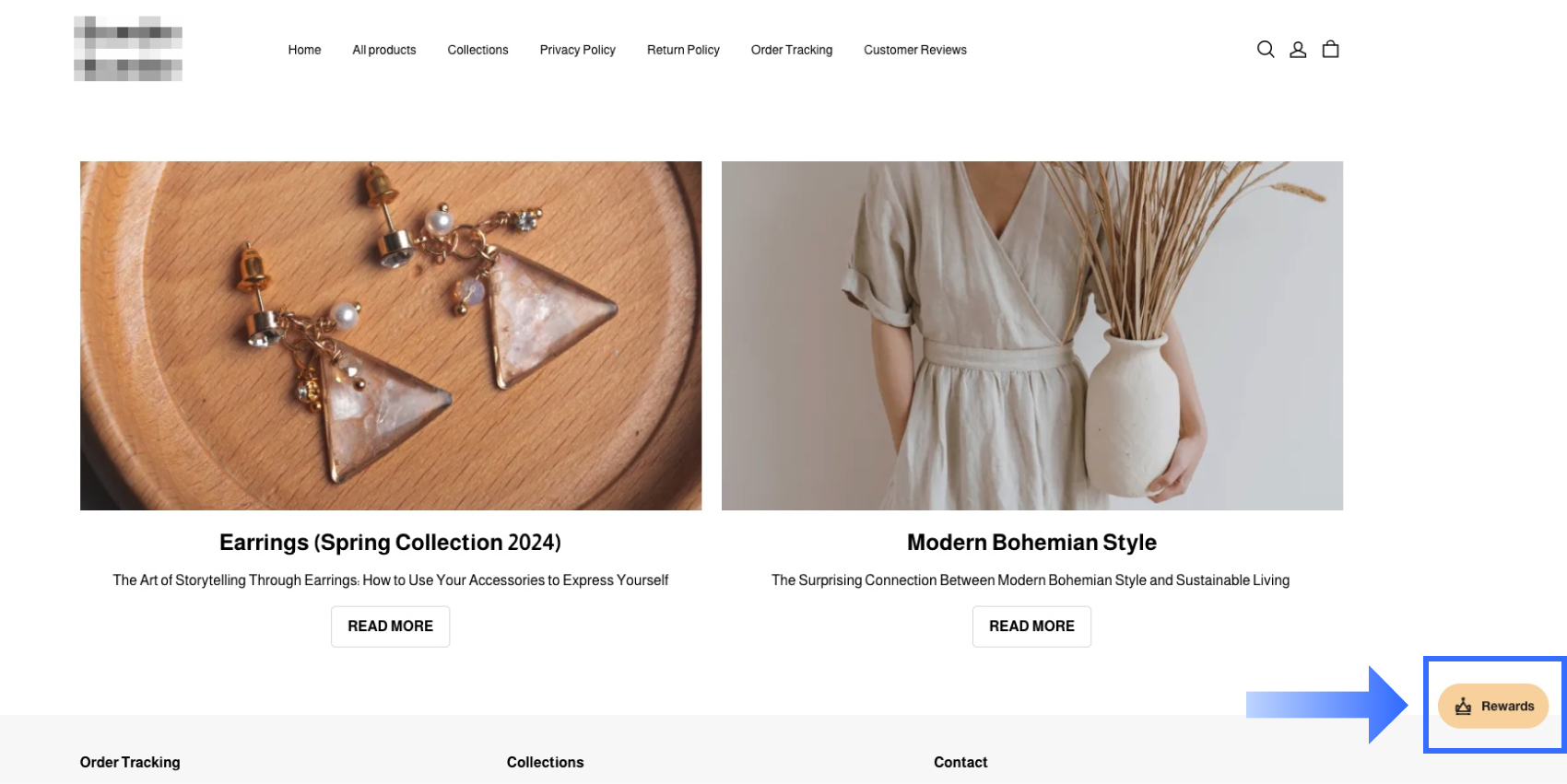Click the account profile icon
The width and height of the screenshot is (1567, 784).
pos(1298,50)
